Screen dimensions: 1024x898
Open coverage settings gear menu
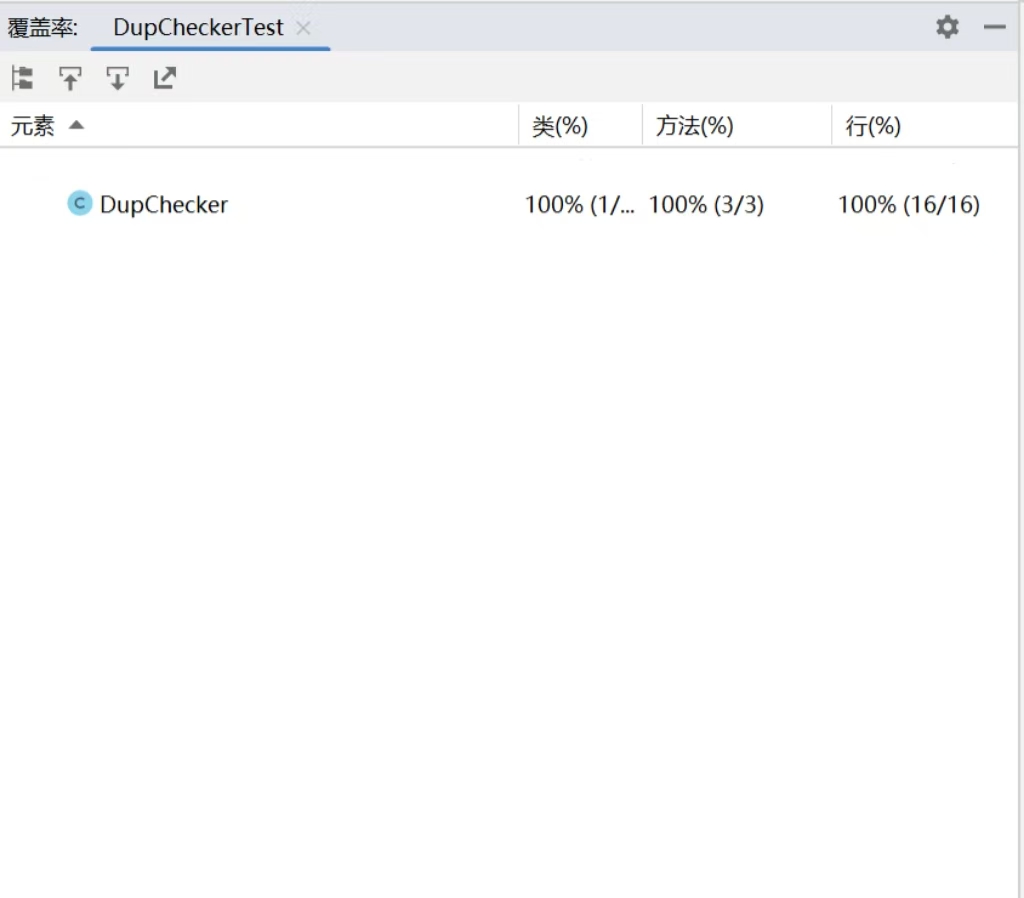click(947, 27)
